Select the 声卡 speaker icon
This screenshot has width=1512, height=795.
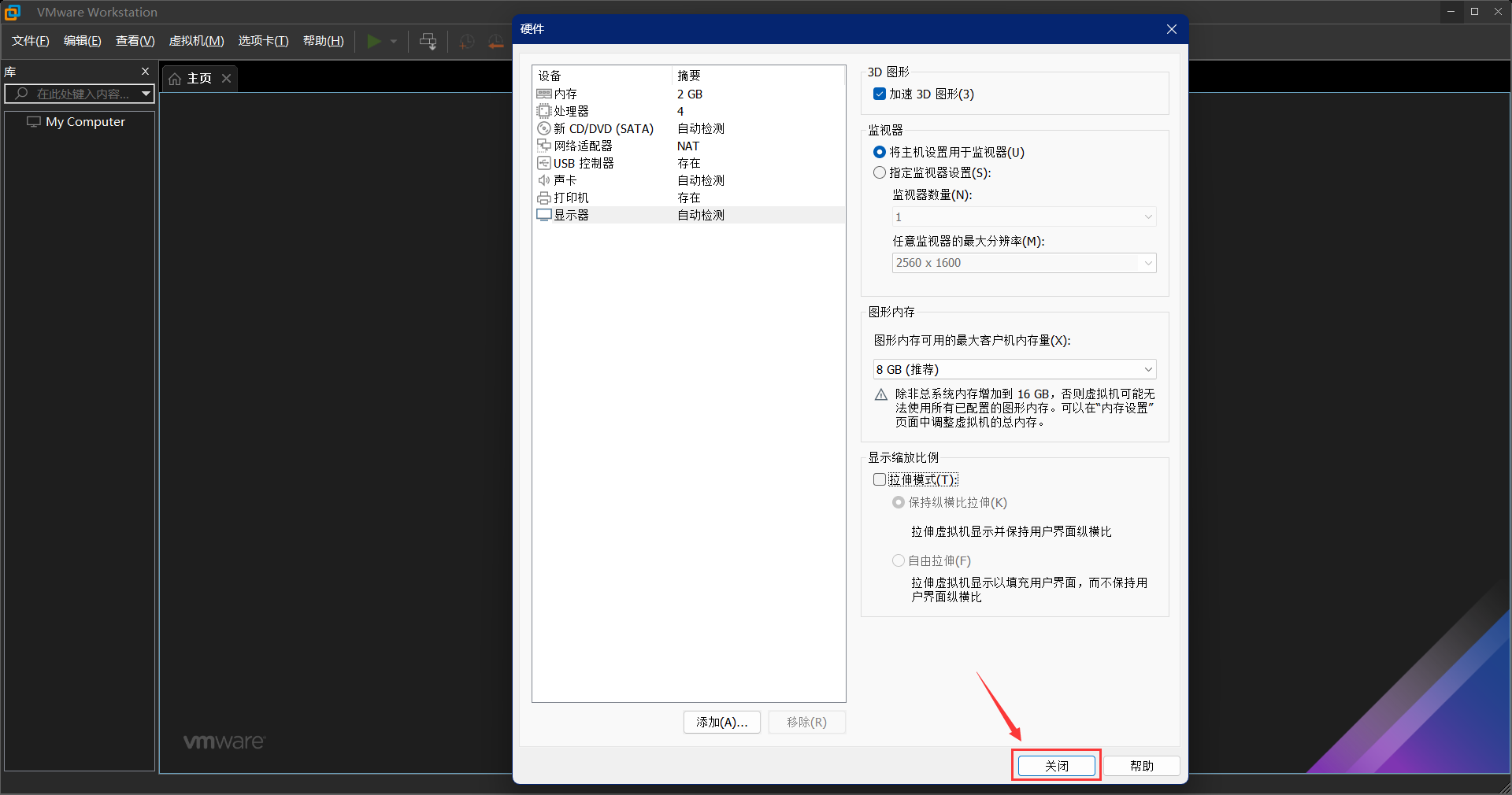click(543, 180)
